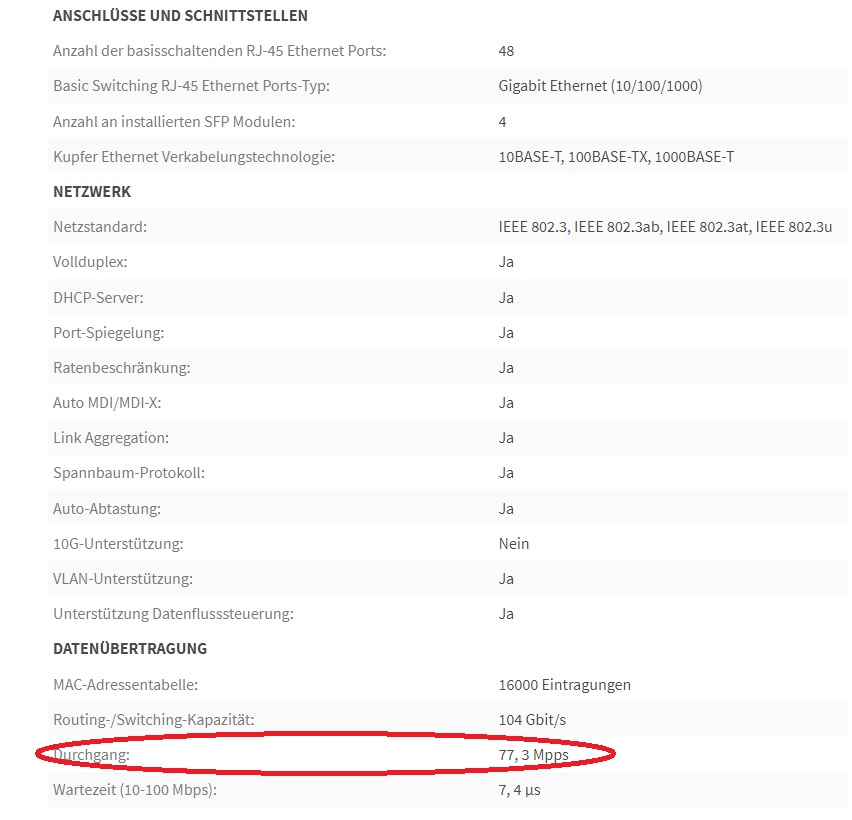The height and width of the screenshot is (820, 852).
Task: Select the NETZWERK section heading
Action: click(x=92, y=192)
